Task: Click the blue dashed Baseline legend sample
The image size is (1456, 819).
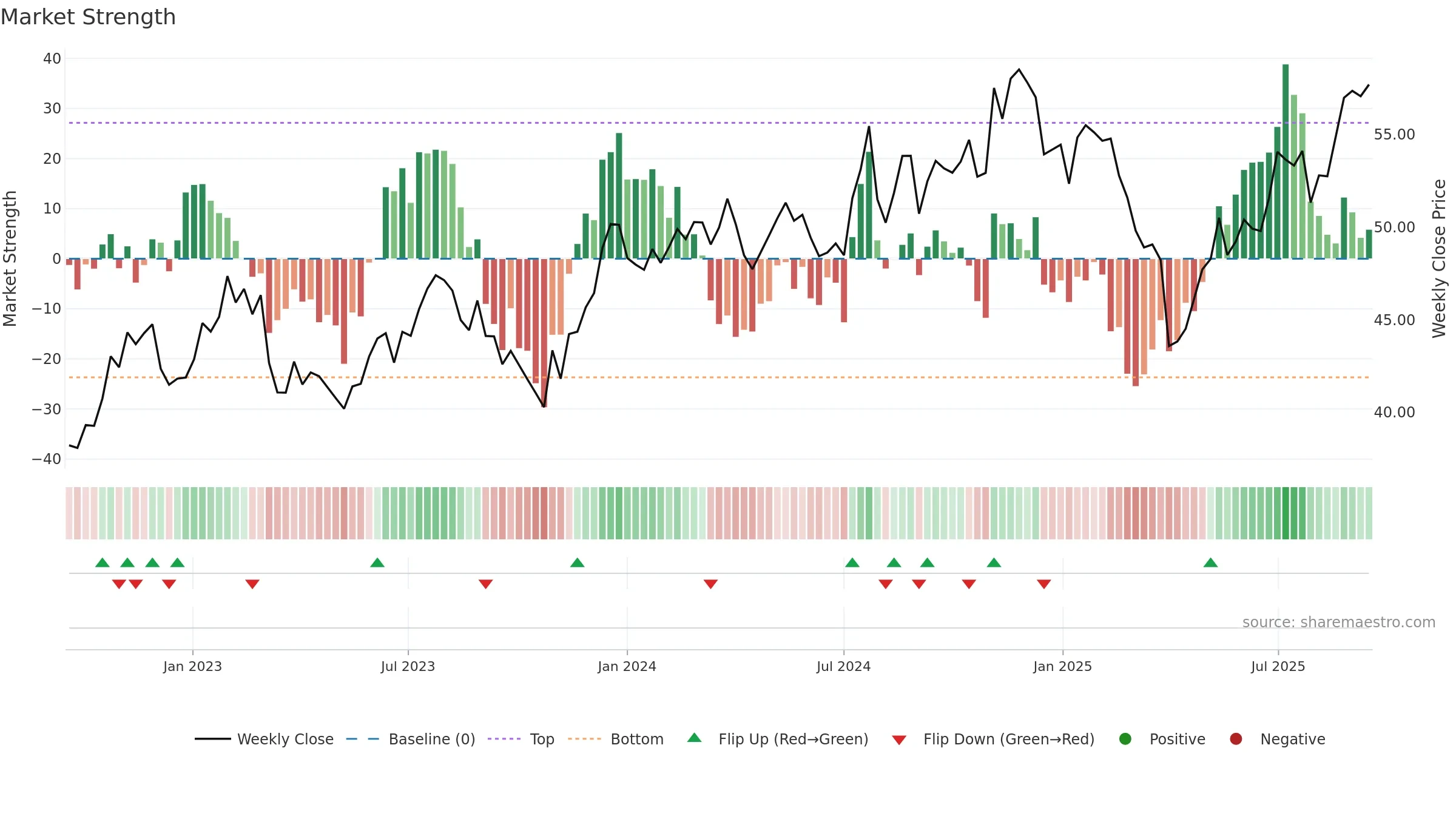Action: [x=363, y=739]
